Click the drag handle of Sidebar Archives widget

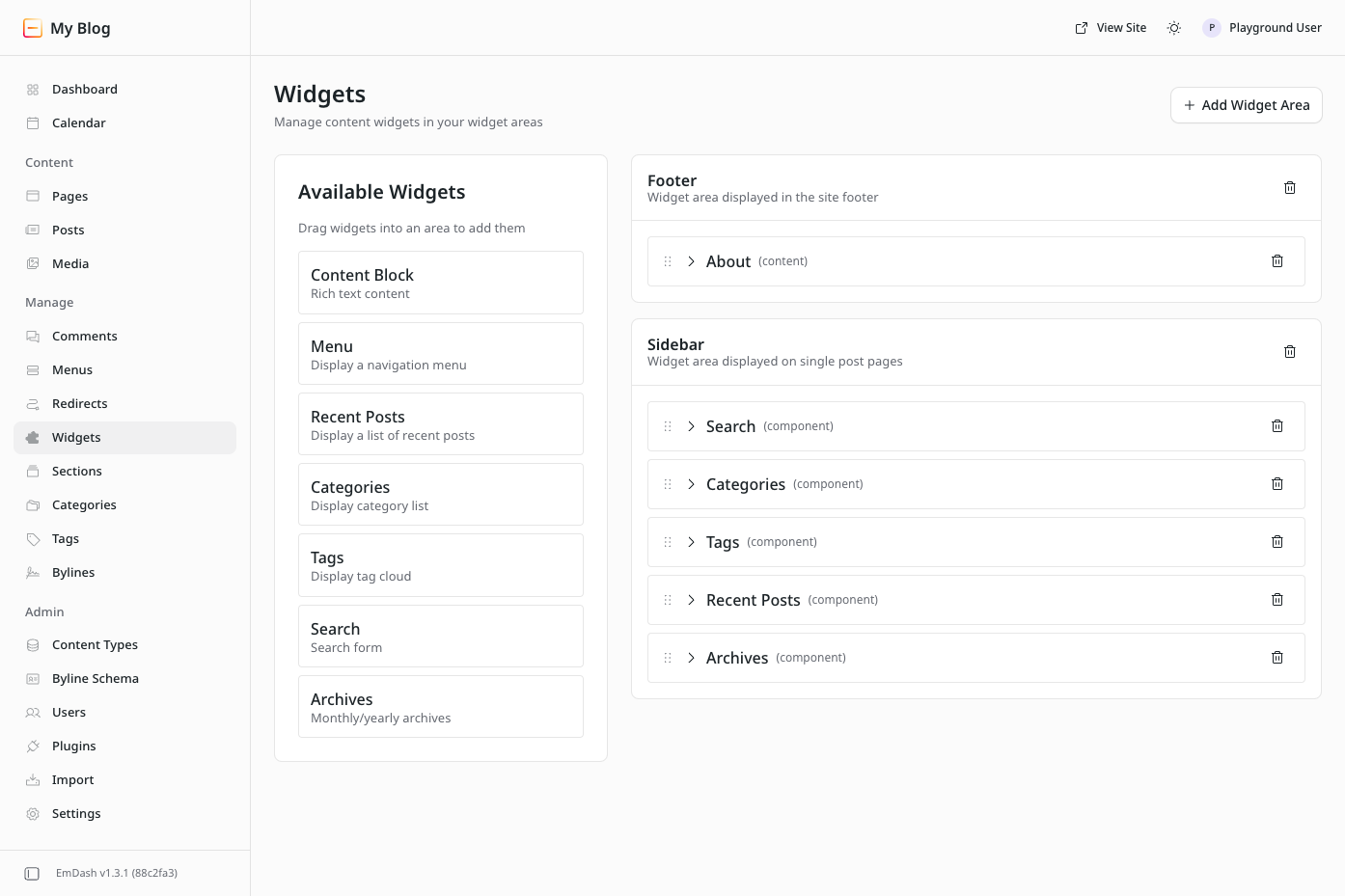(668, 658)
